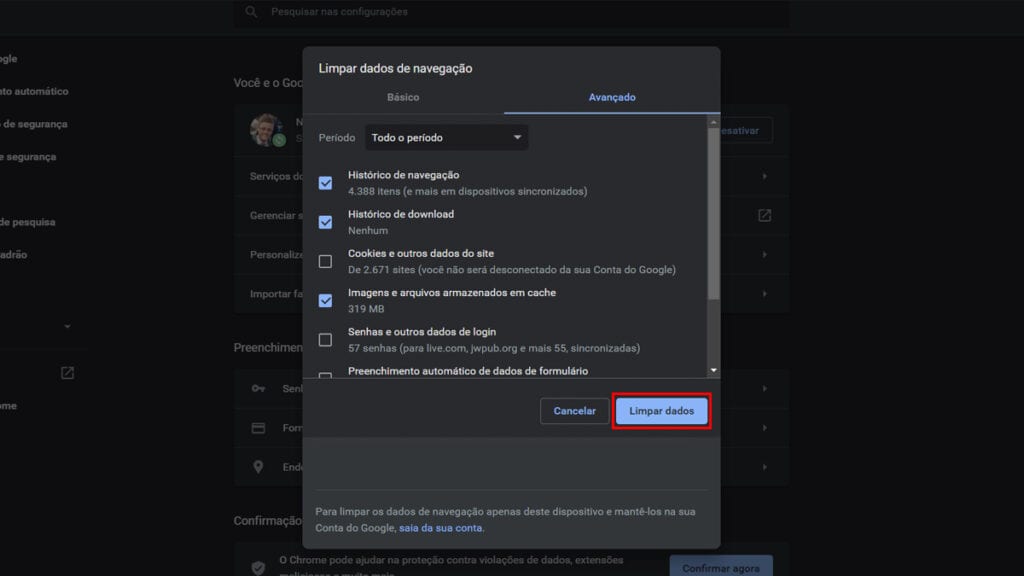The height and width of the screenshot is (576, 1024).
Task: Enable Senhas e outros dados de login checkbox
Action: click(x=325, y=340)
